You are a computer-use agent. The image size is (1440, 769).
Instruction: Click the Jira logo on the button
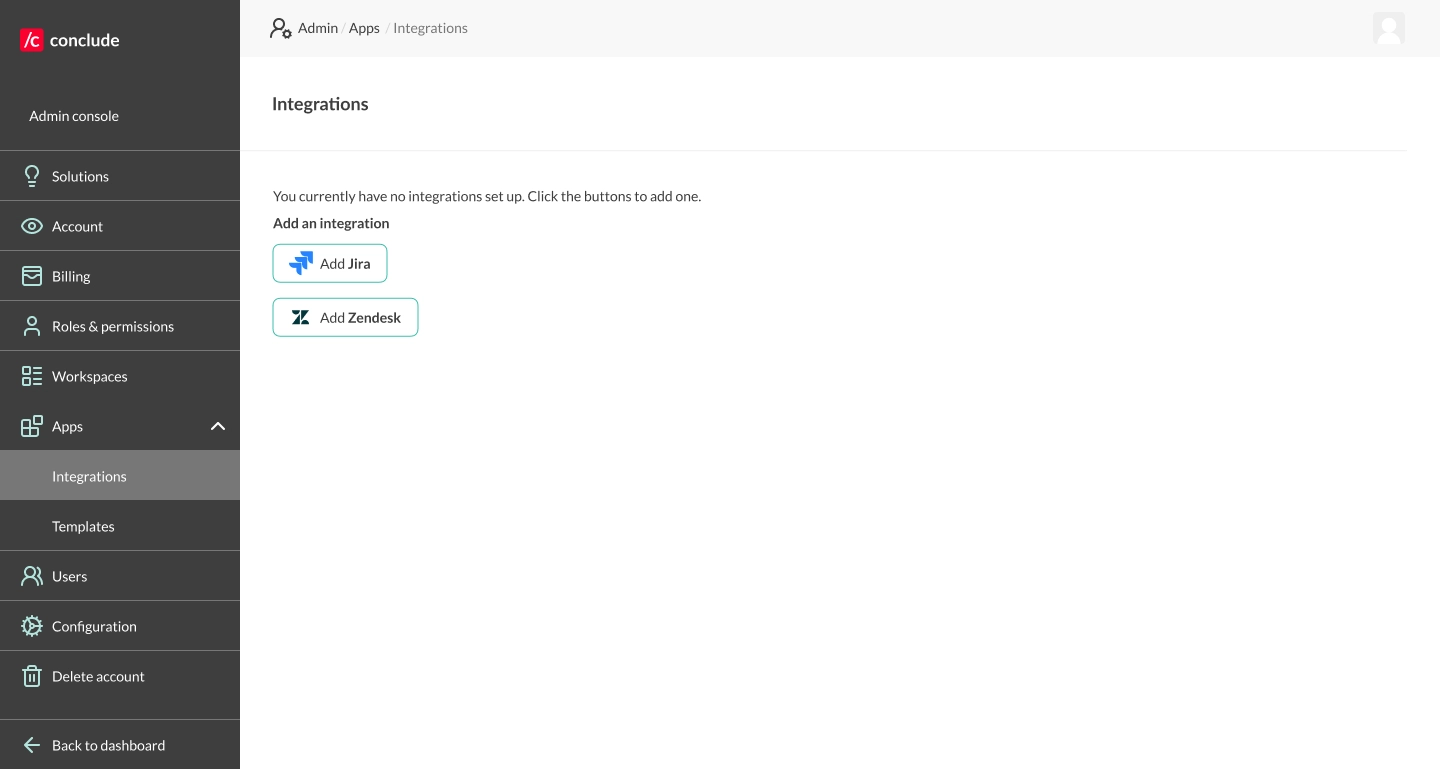pyautogui.click(x=301, y=263)
